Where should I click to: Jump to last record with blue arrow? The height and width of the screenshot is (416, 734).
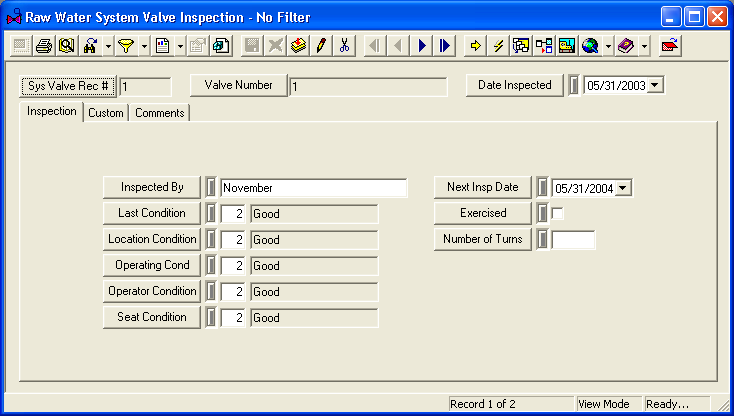pyautogui.click(x=444, y=46)
